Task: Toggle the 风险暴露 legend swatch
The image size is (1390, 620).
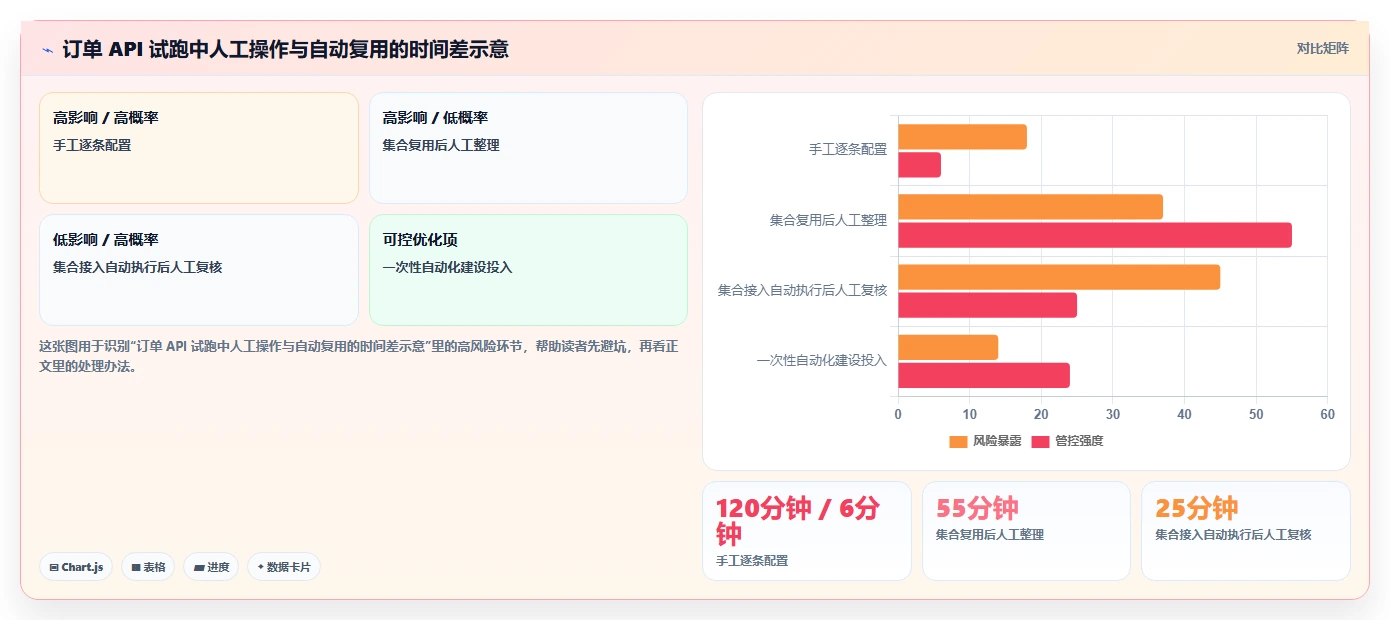Action: [x=958, y=441]
